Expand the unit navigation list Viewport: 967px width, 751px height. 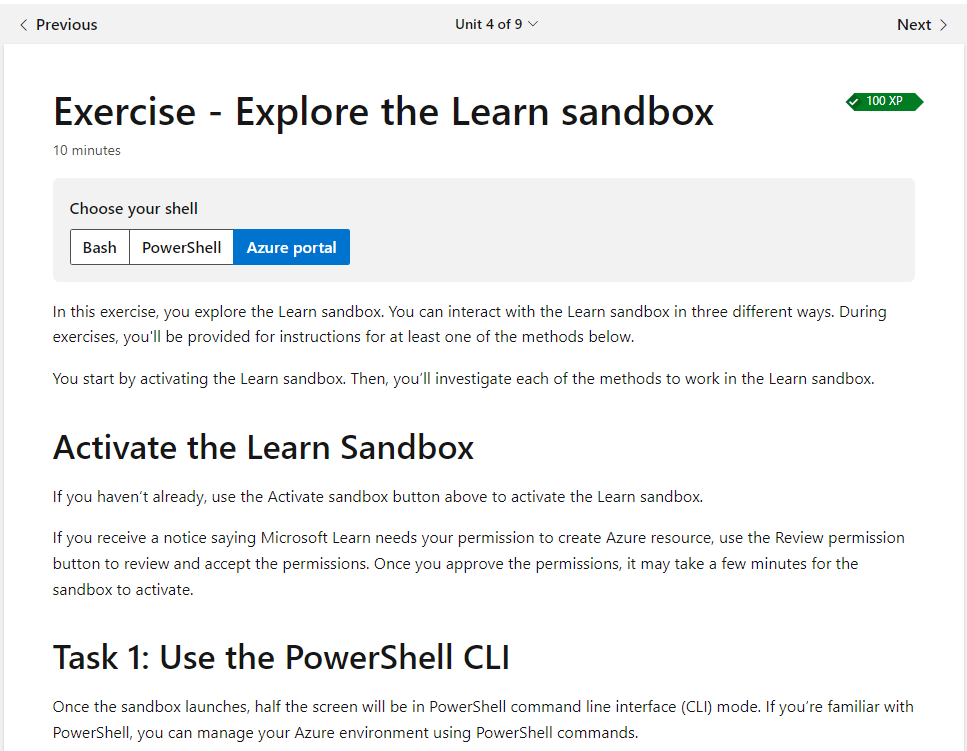click(496, 24)
